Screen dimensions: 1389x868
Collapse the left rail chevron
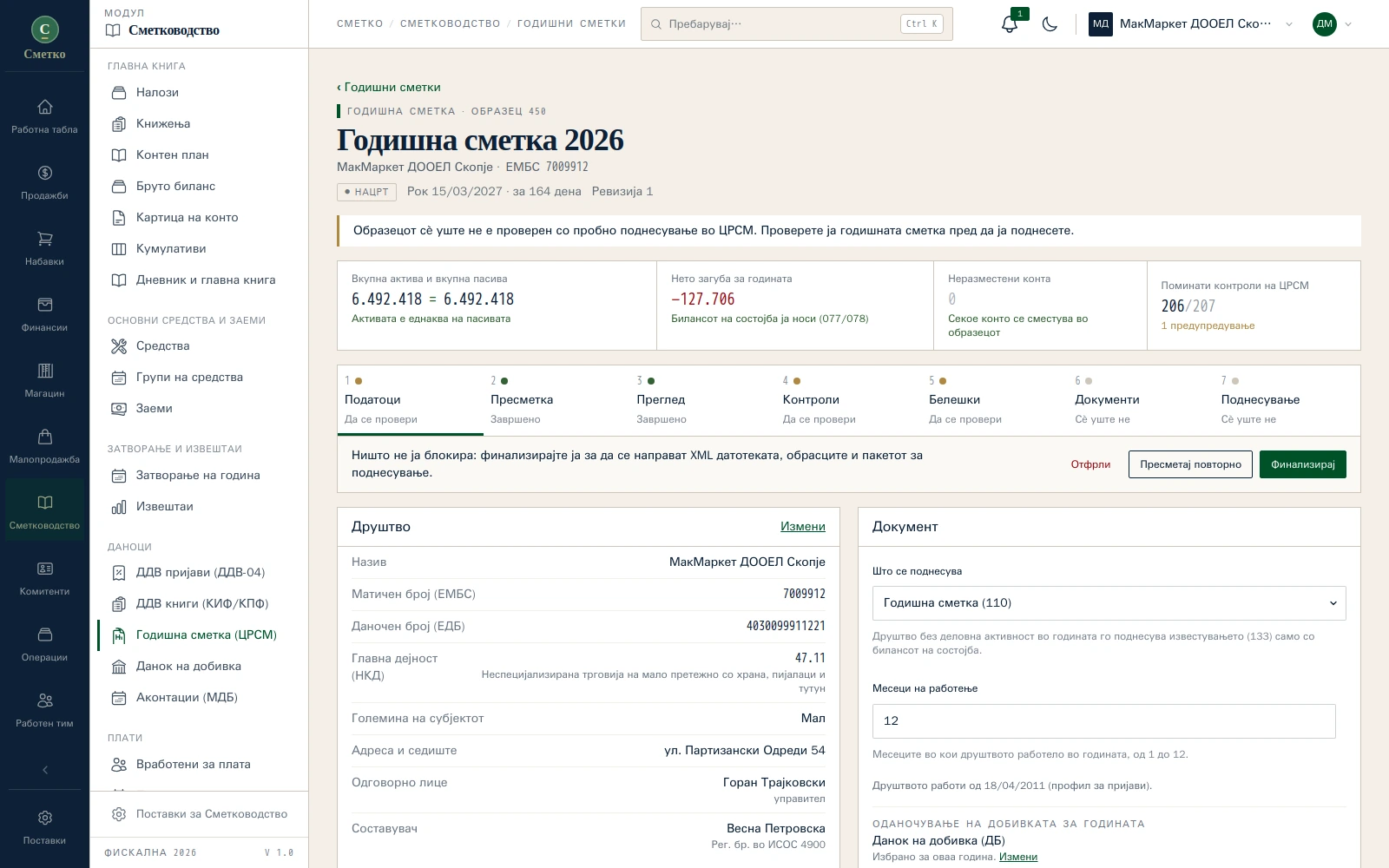[44, 770]
